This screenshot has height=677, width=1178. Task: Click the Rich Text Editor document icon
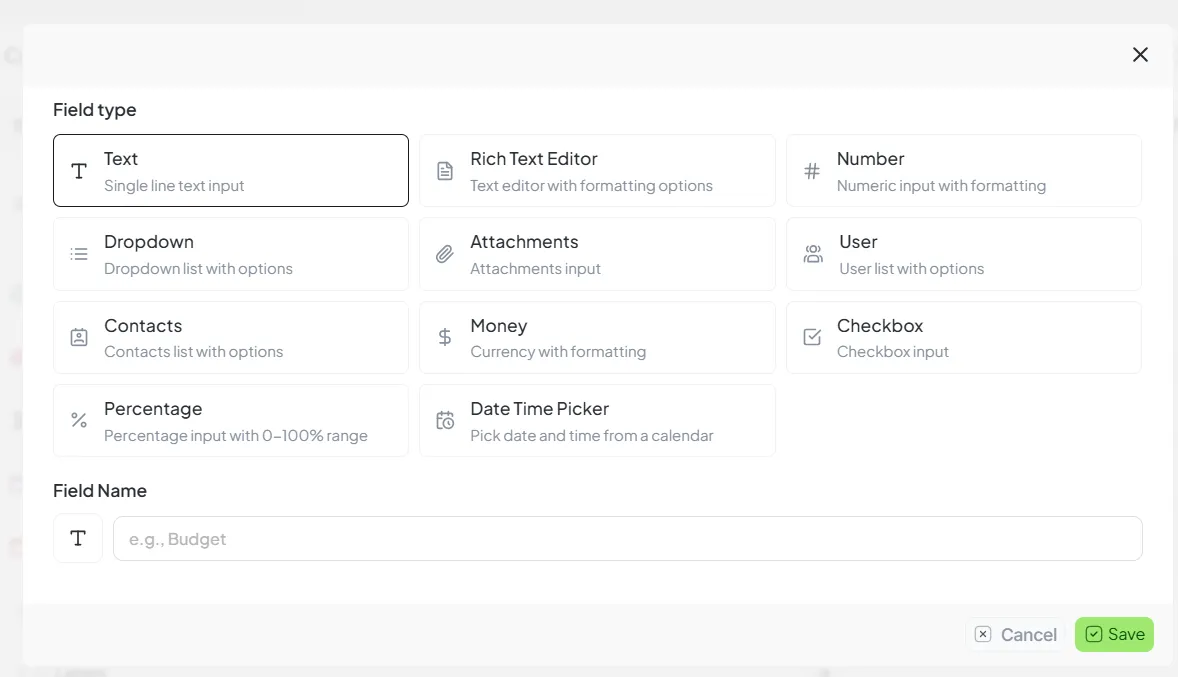(x=444, y=170)
